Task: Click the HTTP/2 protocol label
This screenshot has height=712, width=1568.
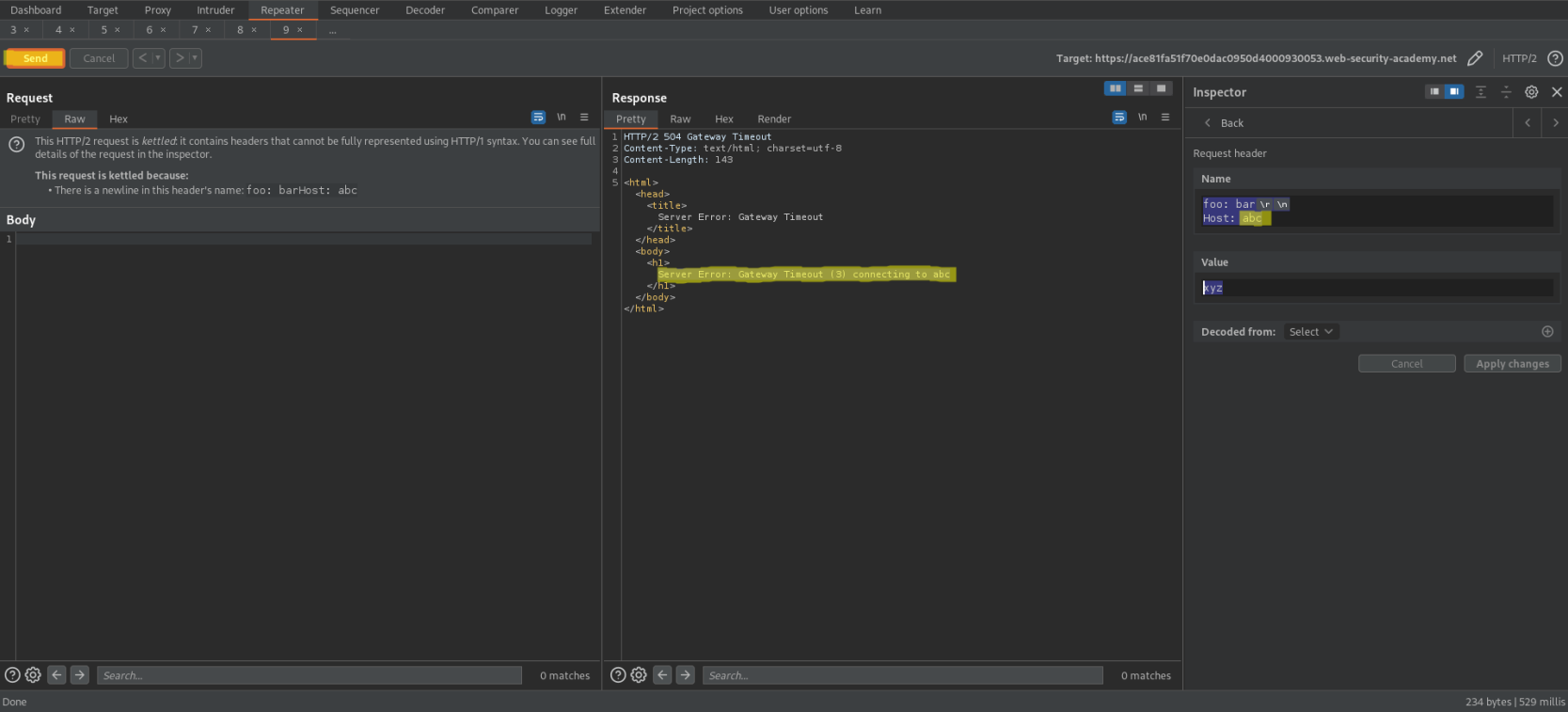Action: (x=1519, y=58)
